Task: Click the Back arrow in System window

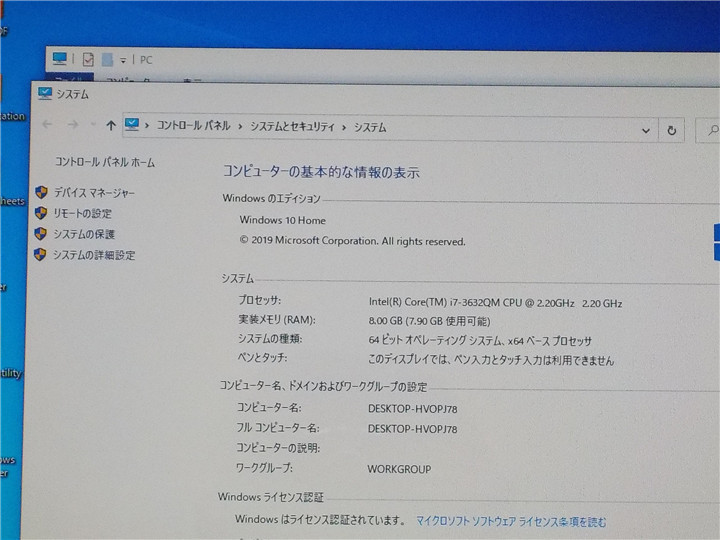Action: click(47, 124)
